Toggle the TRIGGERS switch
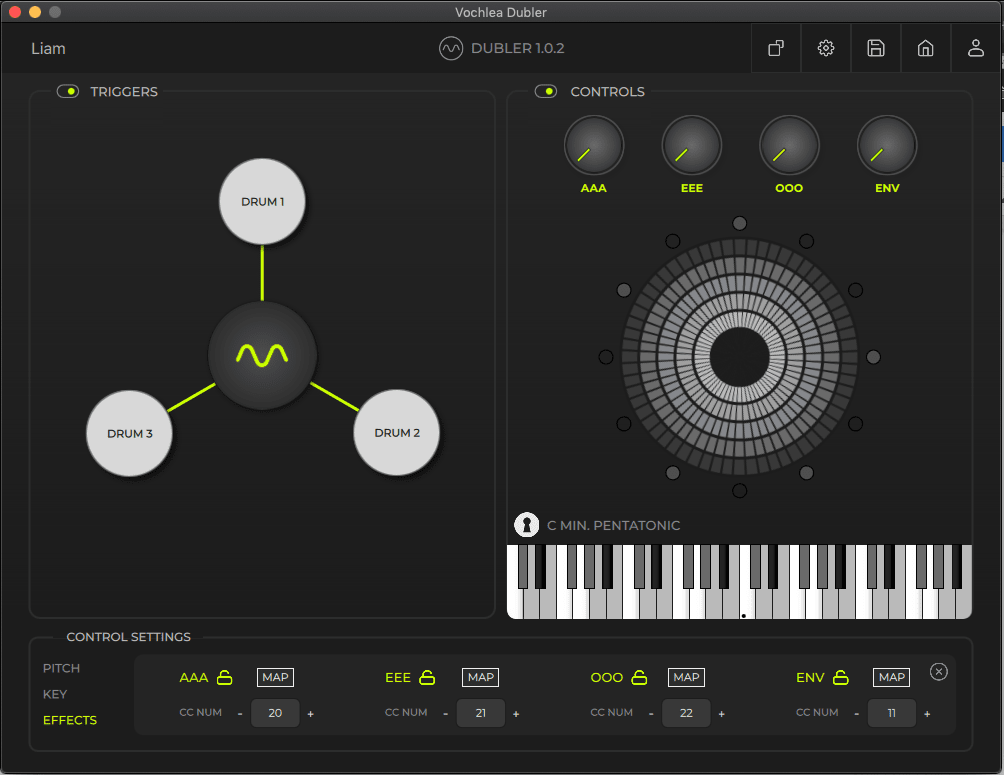This screenshot has height=775, width=1004. tap(68, 92)
